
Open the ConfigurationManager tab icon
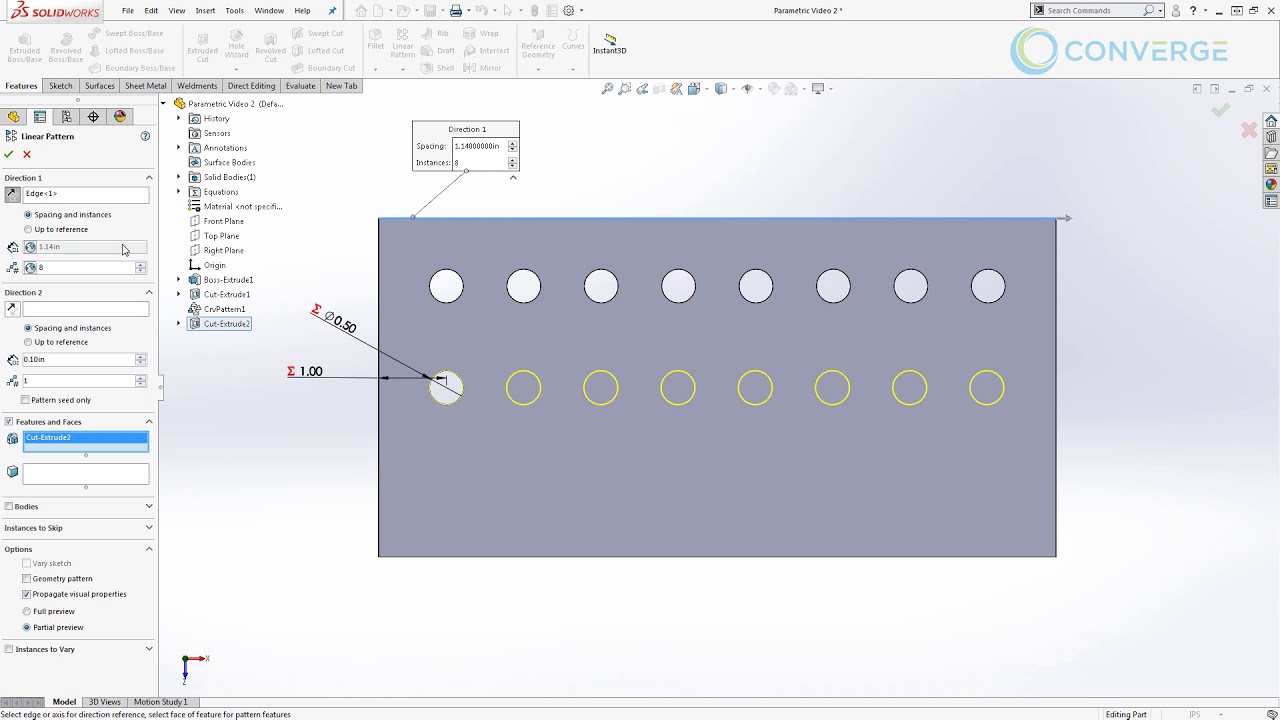(67, 117)
